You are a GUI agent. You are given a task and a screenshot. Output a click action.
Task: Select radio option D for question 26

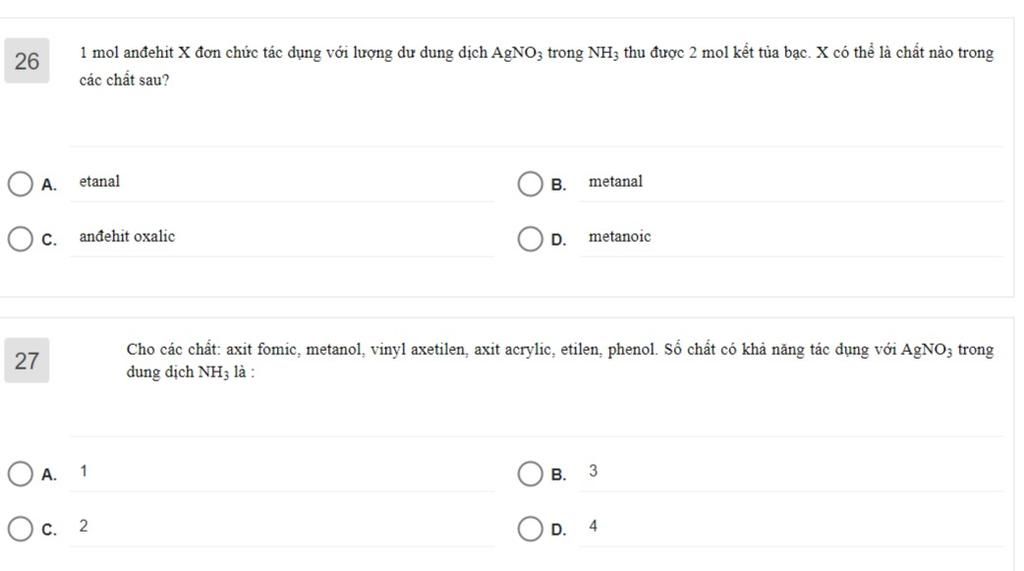[x=530, y=239]
